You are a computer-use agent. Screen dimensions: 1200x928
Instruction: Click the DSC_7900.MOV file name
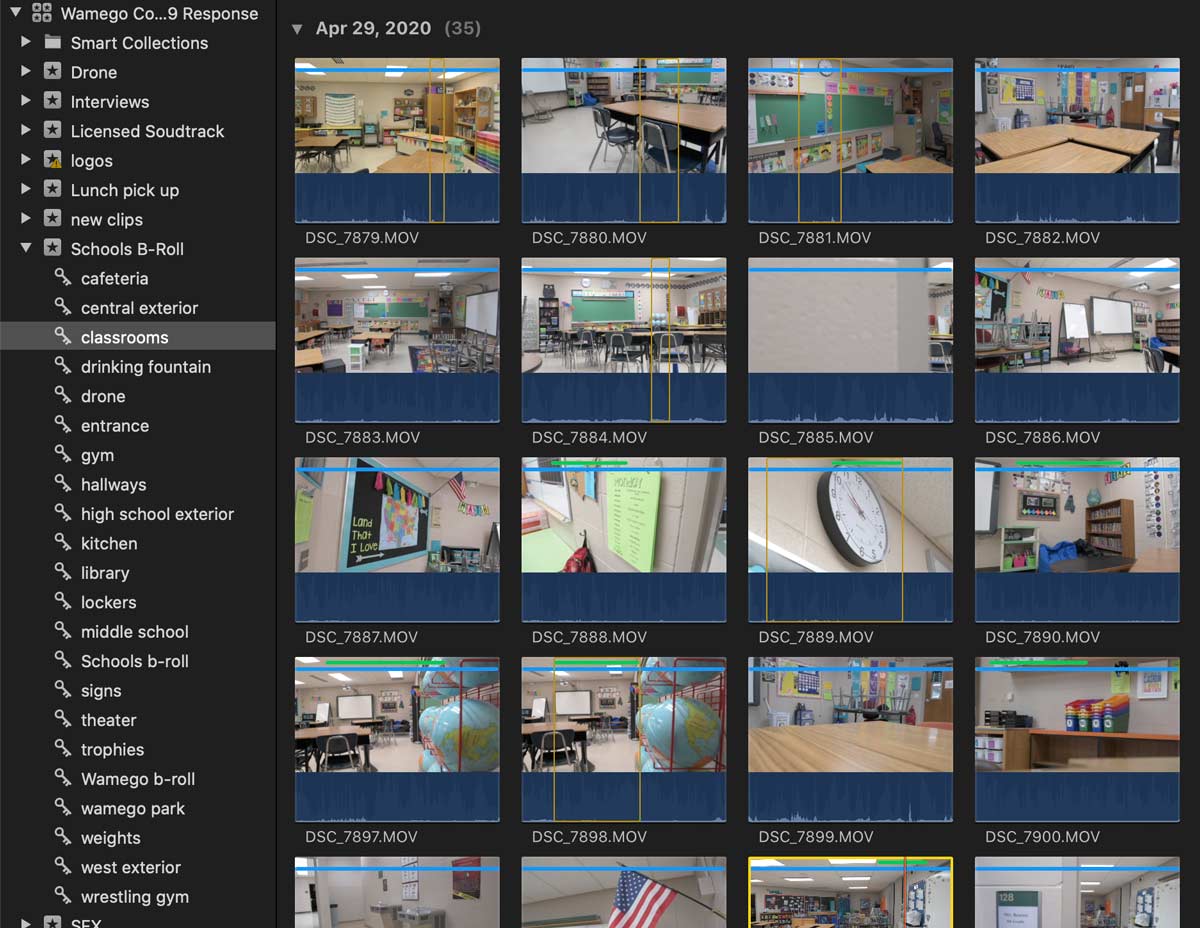(x=1042, y=837)
